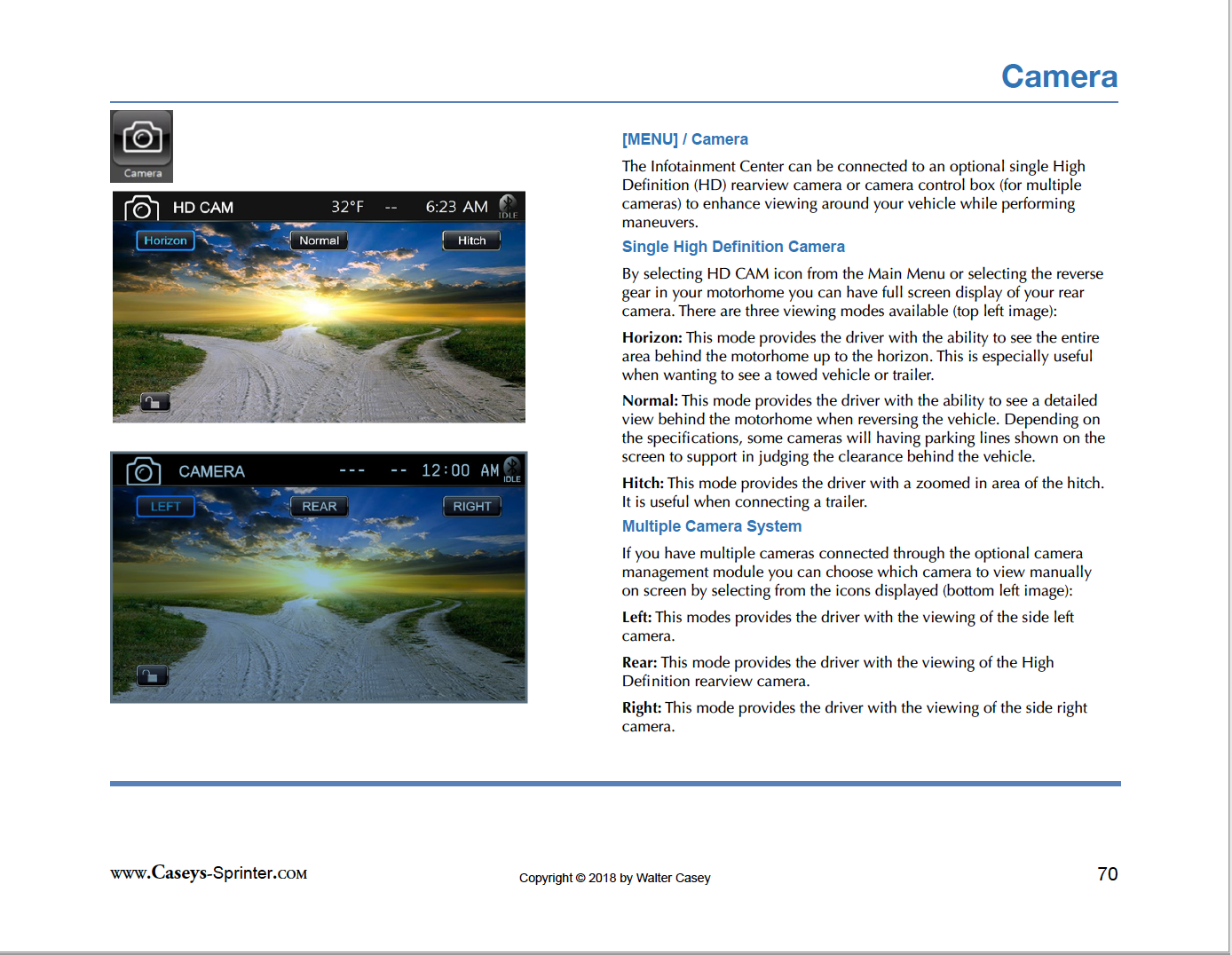Click Bluetooth IDLE icon in CAMERA screen

(512, 470)
